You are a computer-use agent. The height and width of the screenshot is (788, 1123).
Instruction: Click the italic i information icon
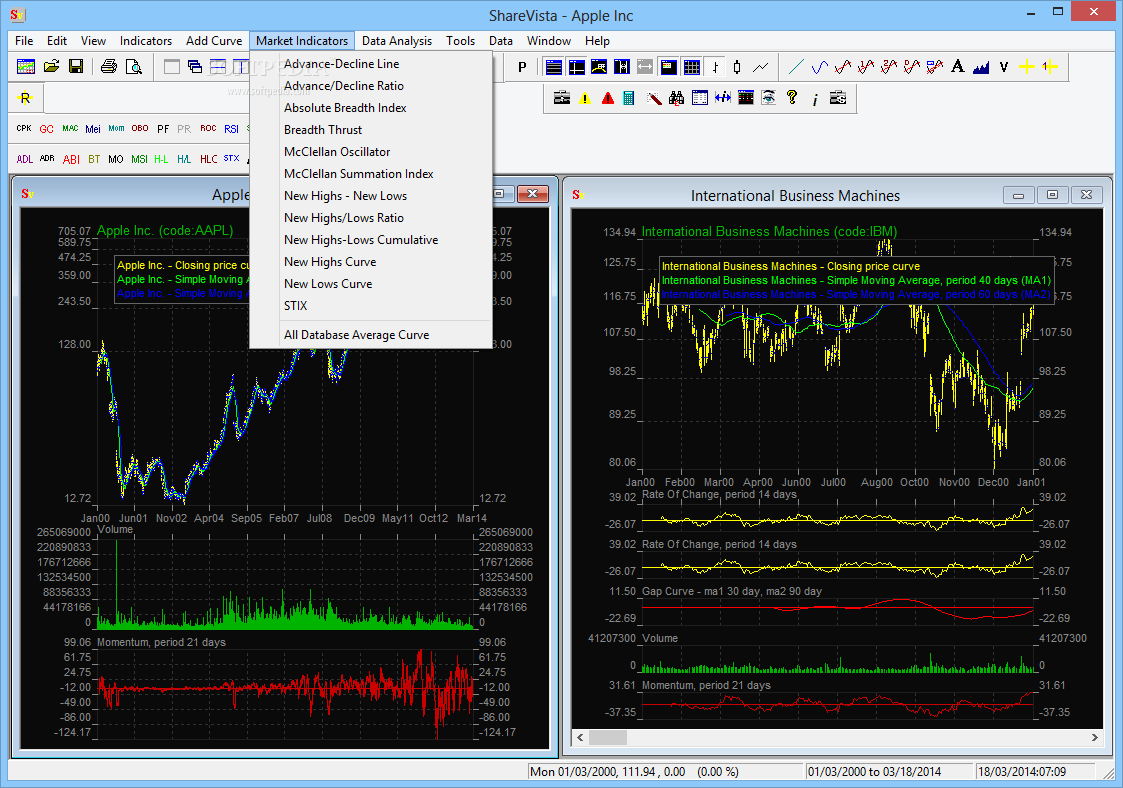tap(815, 99)
